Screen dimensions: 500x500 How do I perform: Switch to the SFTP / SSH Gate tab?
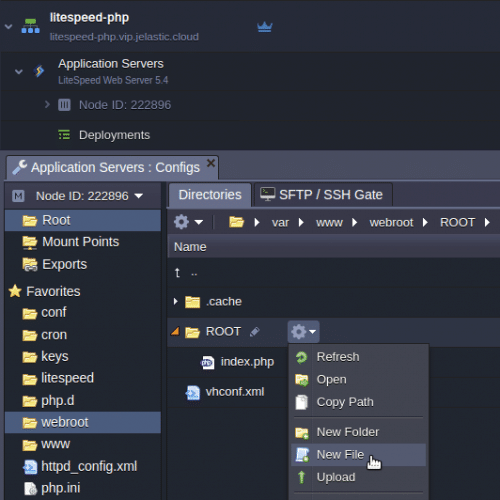click(323, 195)
